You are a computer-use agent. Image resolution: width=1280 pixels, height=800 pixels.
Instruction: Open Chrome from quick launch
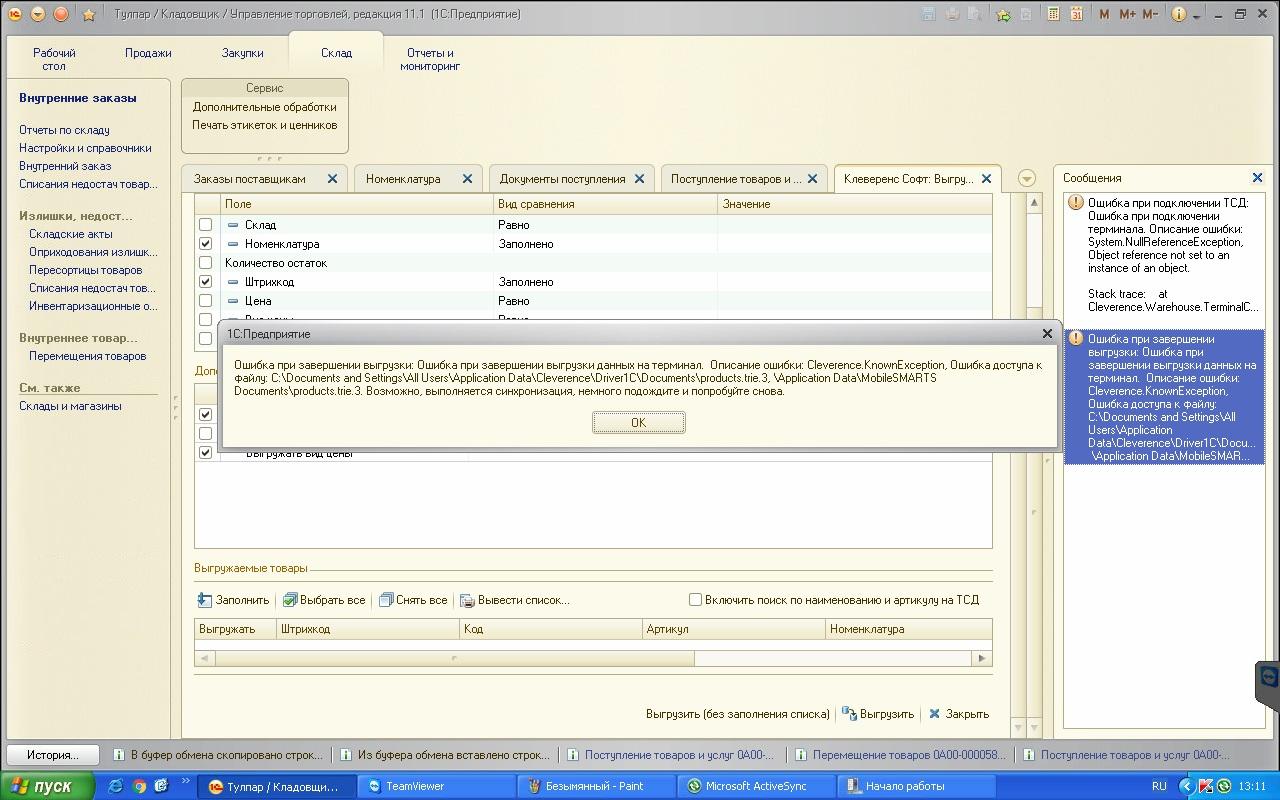(x=140, y=786)
